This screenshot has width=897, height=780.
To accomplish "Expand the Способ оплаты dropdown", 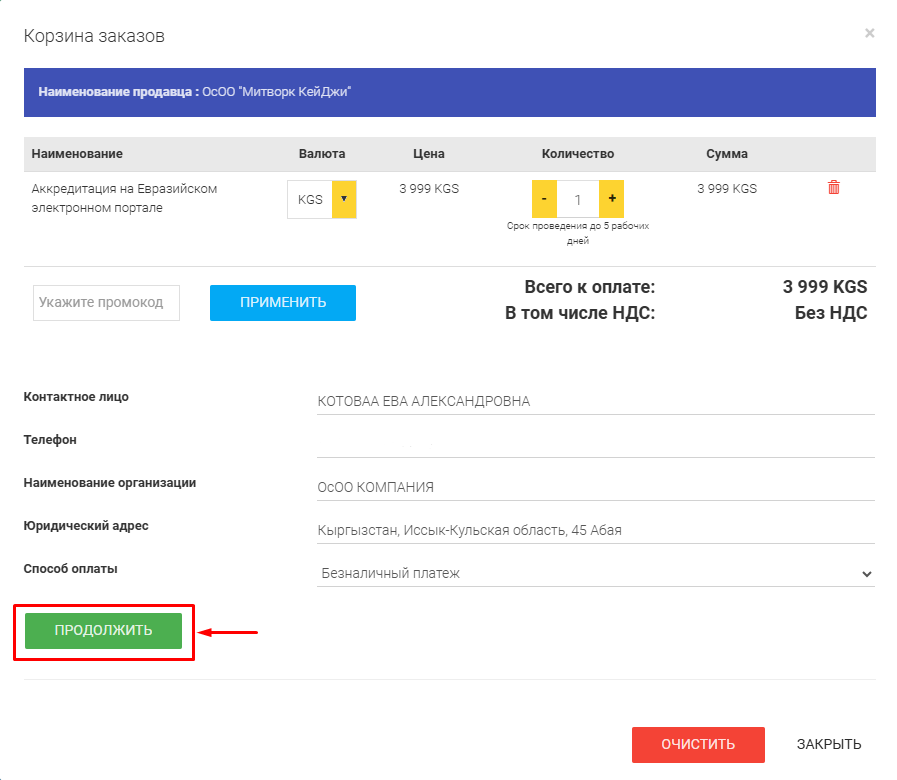I will tap(596, 573).
